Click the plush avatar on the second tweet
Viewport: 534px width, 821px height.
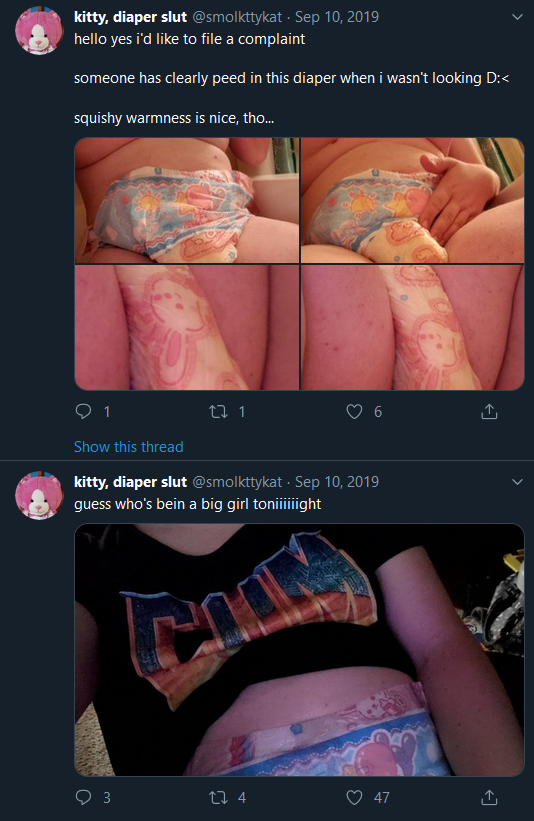point(38,495)
